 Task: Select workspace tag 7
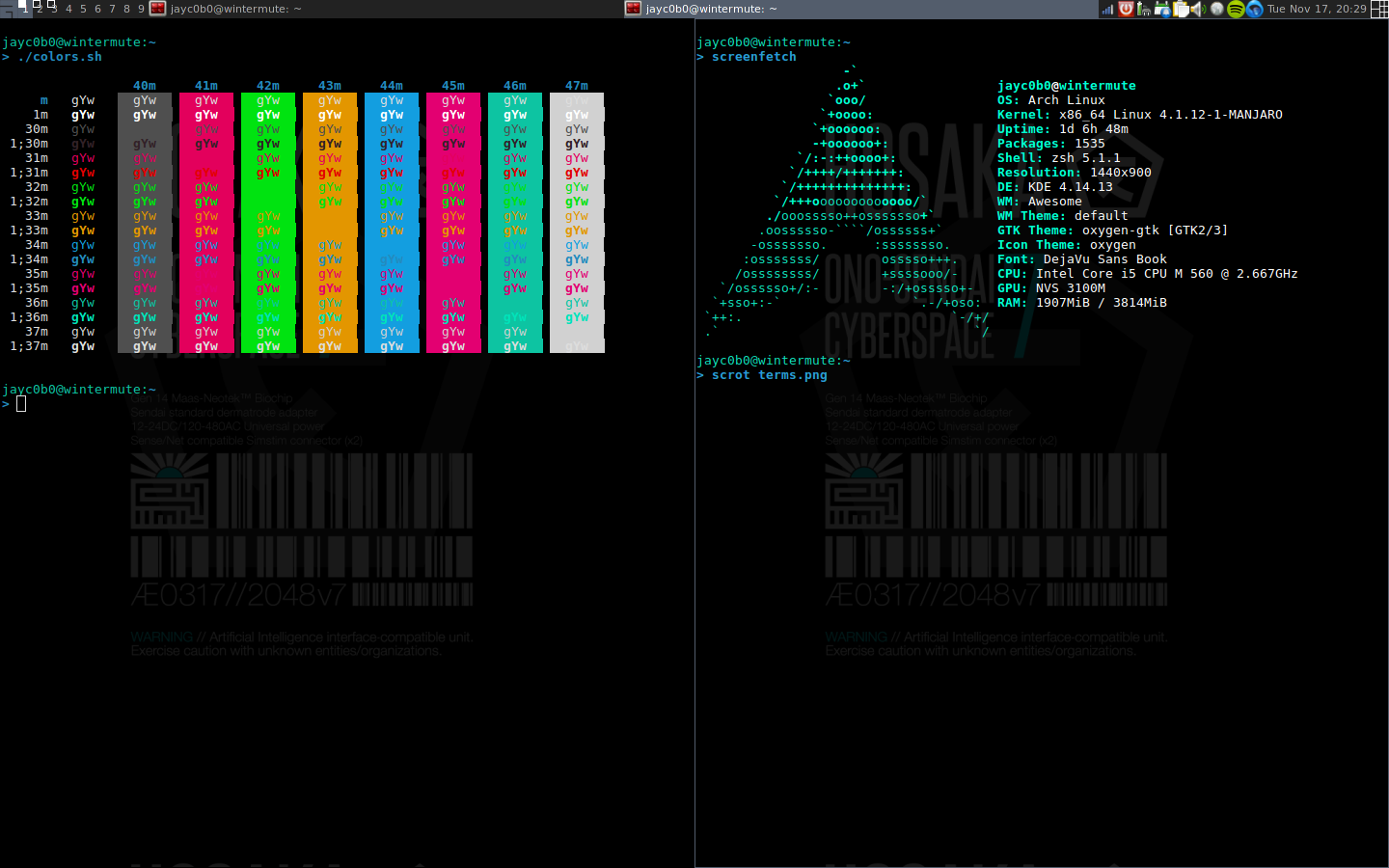112,9
